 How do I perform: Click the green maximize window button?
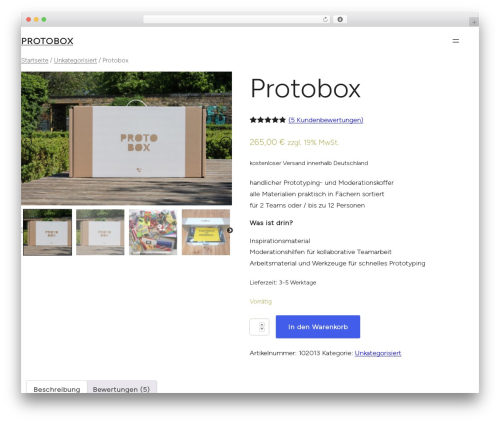click(44, 20)
